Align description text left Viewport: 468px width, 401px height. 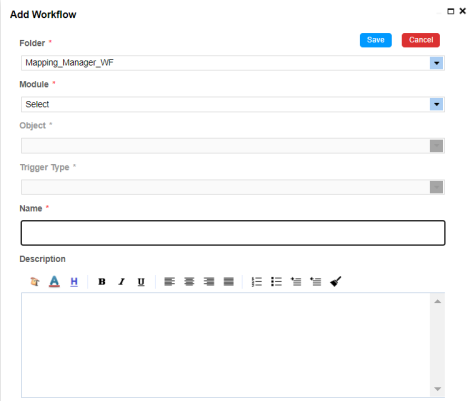pos(170,282)
